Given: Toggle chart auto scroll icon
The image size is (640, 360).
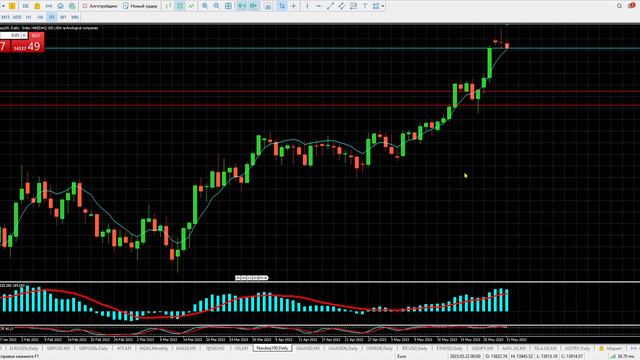Looking at the screenshot, I should (x=242, y=6).
